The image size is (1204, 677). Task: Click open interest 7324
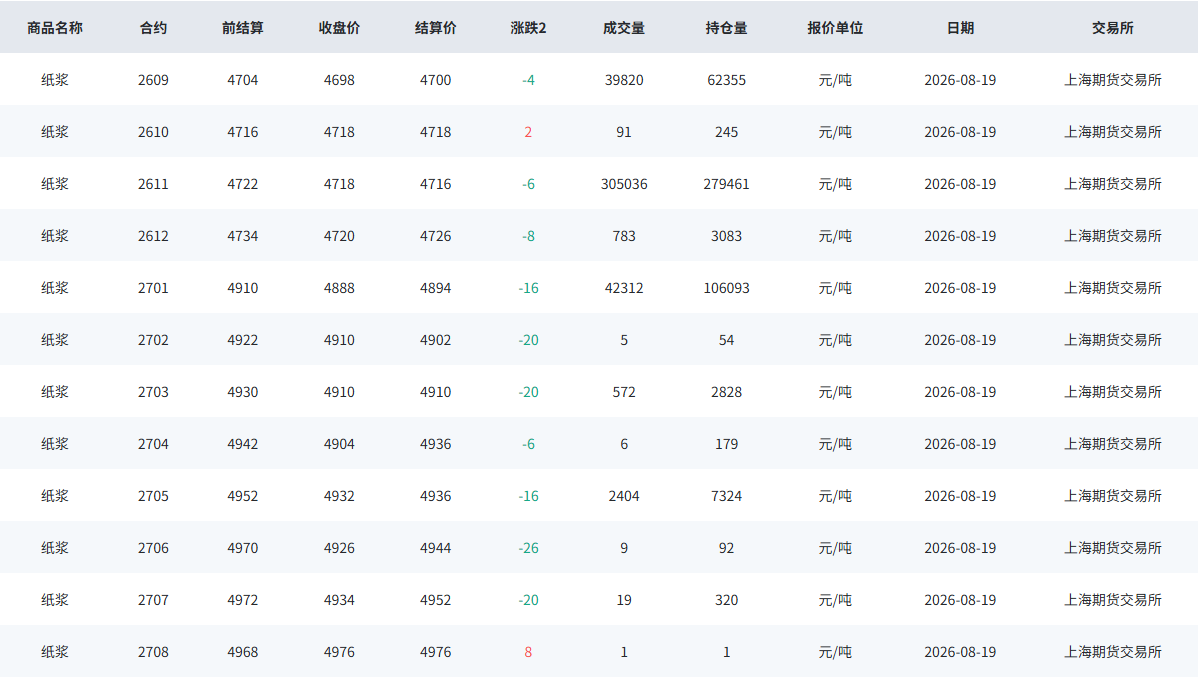click(x=726, y=496)
